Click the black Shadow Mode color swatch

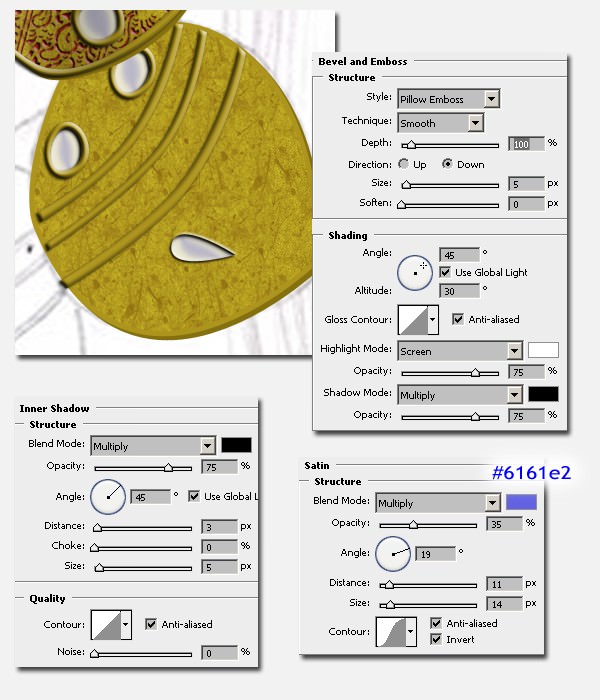click(x=543, y=394)
